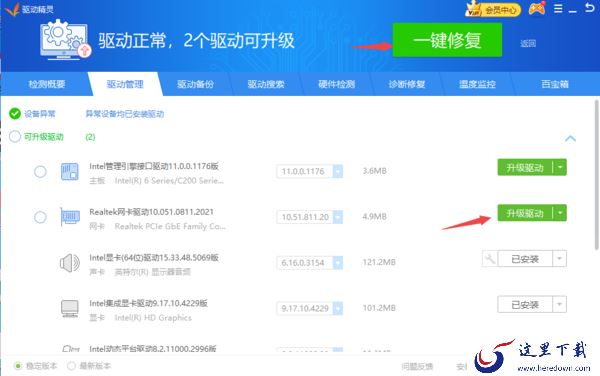
Task: Click Intel(R) HD Graphics device name
Action: [x=153, y=318]
